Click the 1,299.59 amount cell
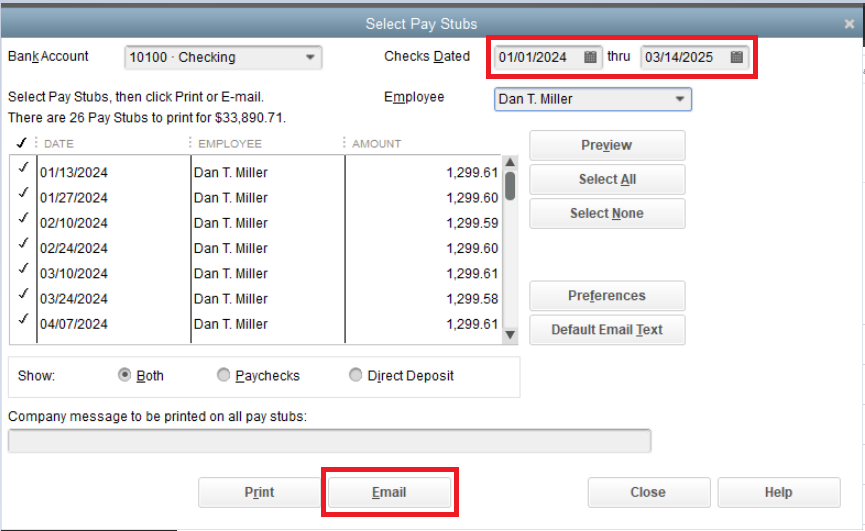This screenshot has width=865, height=531. [472, 223]
